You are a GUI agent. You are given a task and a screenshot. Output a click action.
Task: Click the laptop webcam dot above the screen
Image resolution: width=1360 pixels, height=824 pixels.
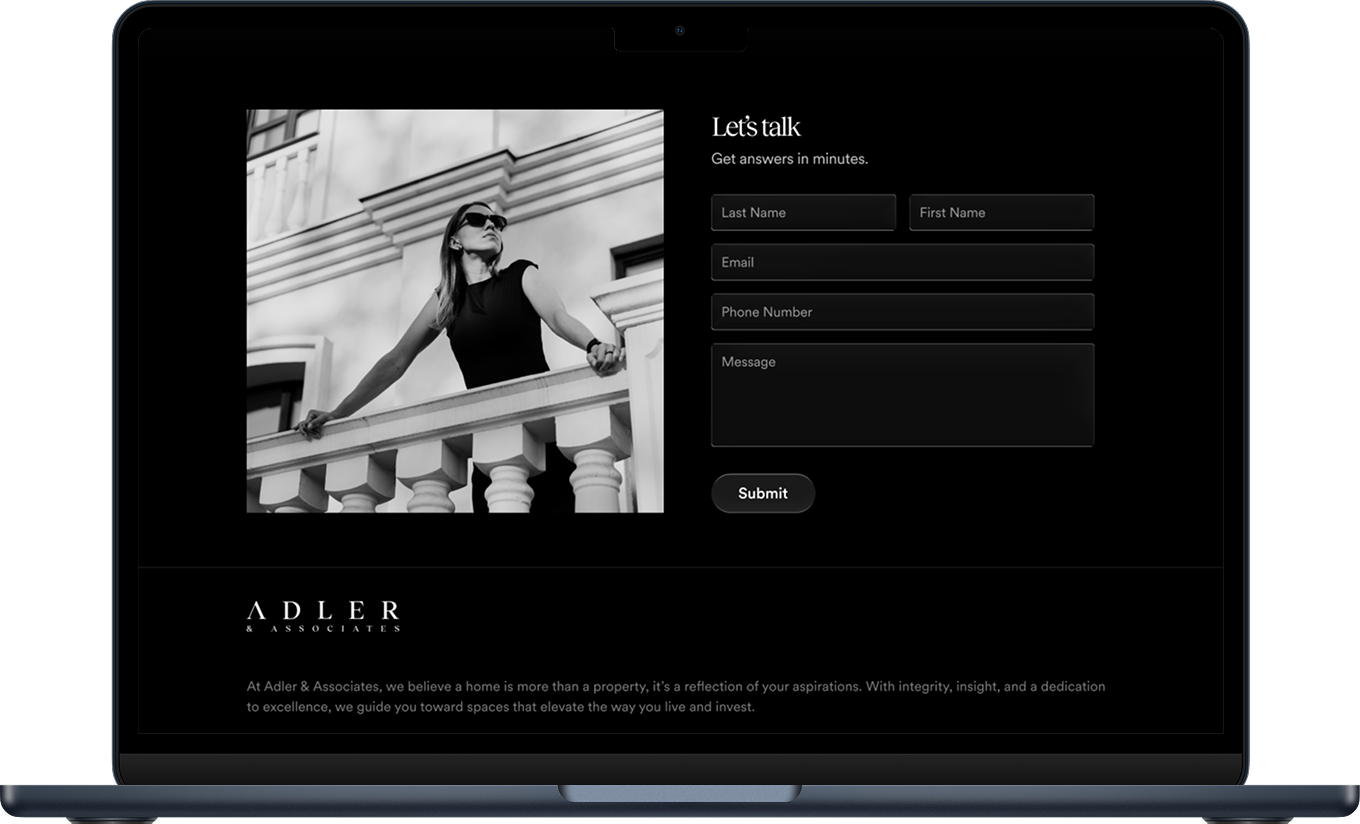click(x=680, y=30)
